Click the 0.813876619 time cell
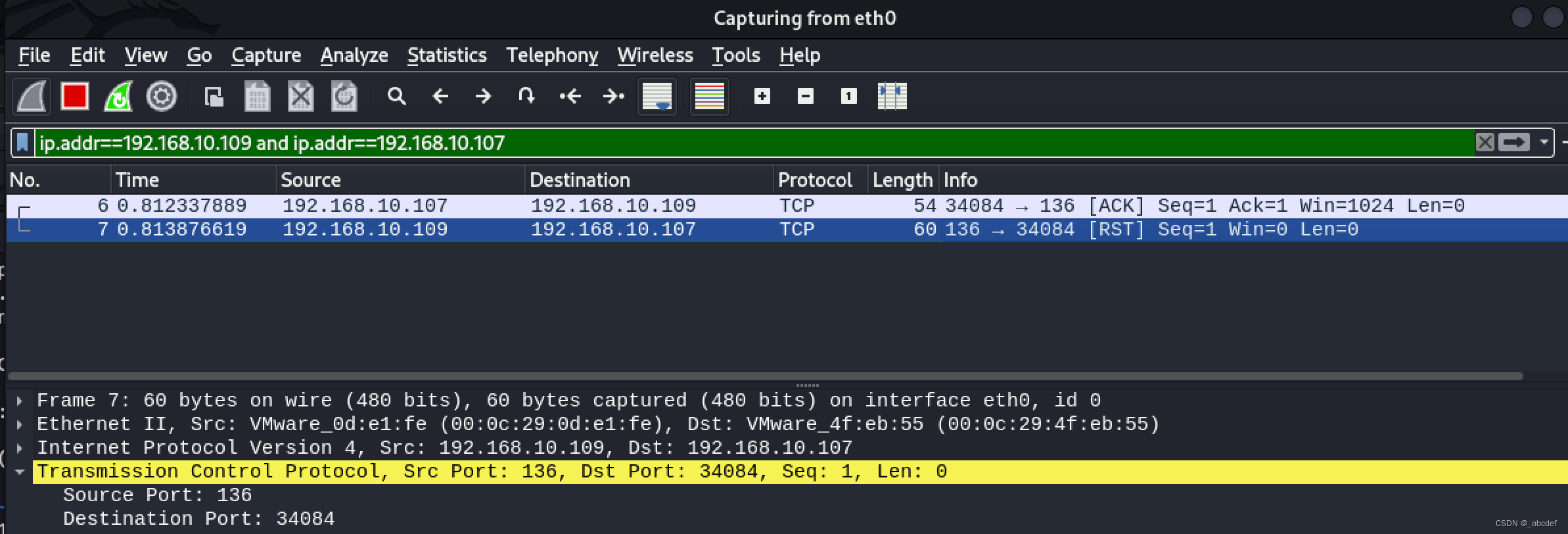Image resolution: width=1568 pixels, height=534 pixels. tap(182, 230)
